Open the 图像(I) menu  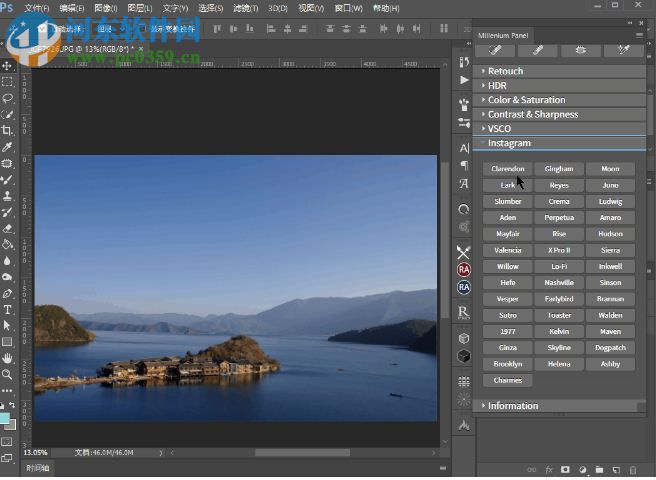tap(106, 8)
